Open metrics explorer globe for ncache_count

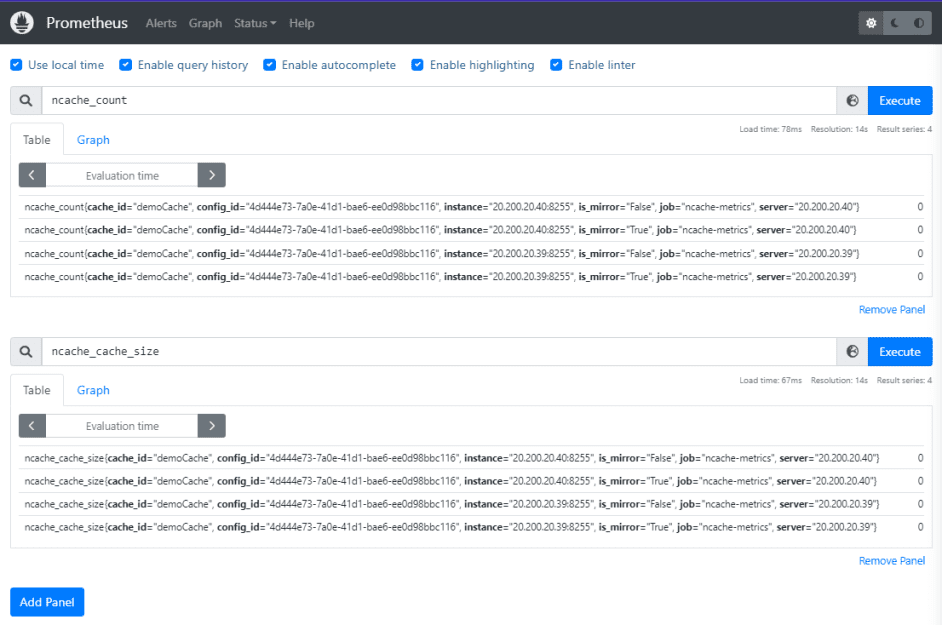[852, 100]
